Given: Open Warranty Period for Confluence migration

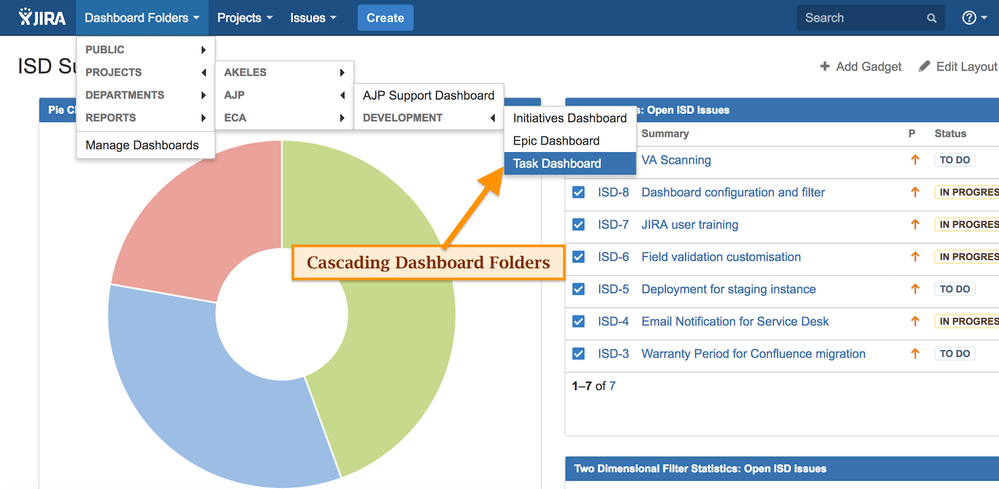Looking at the screenshot, I should (754, 353).
